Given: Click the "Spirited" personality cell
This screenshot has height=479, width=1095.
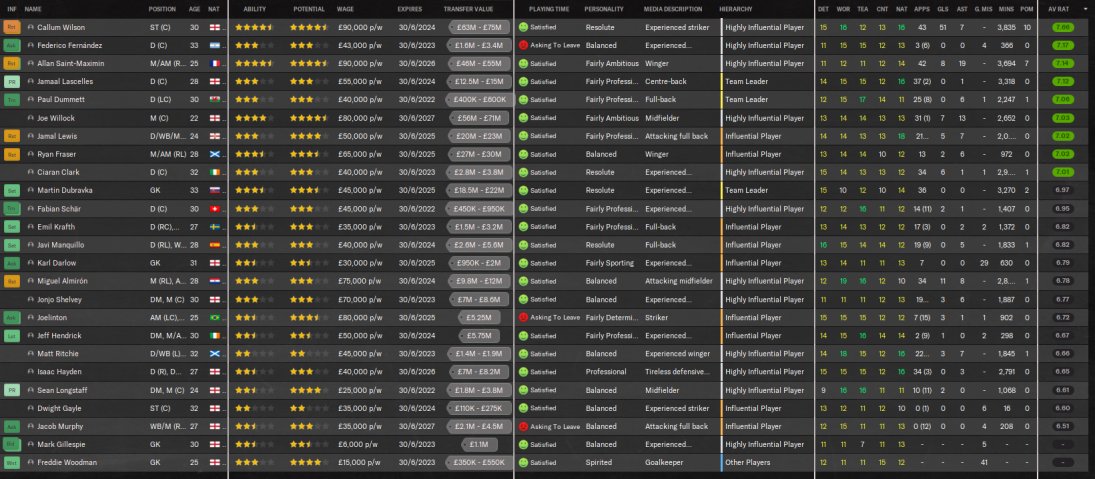Looking at the screenshot, I should 598,463.
